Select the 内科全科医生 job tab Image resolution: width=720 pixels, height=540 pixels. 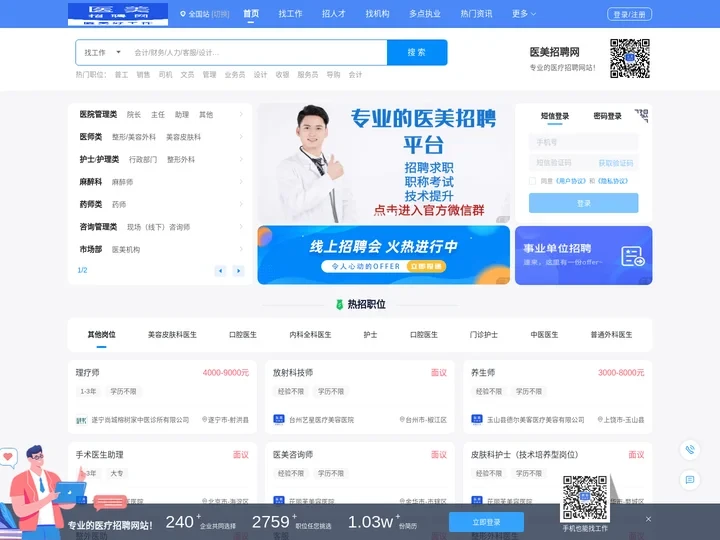[310, 335]
